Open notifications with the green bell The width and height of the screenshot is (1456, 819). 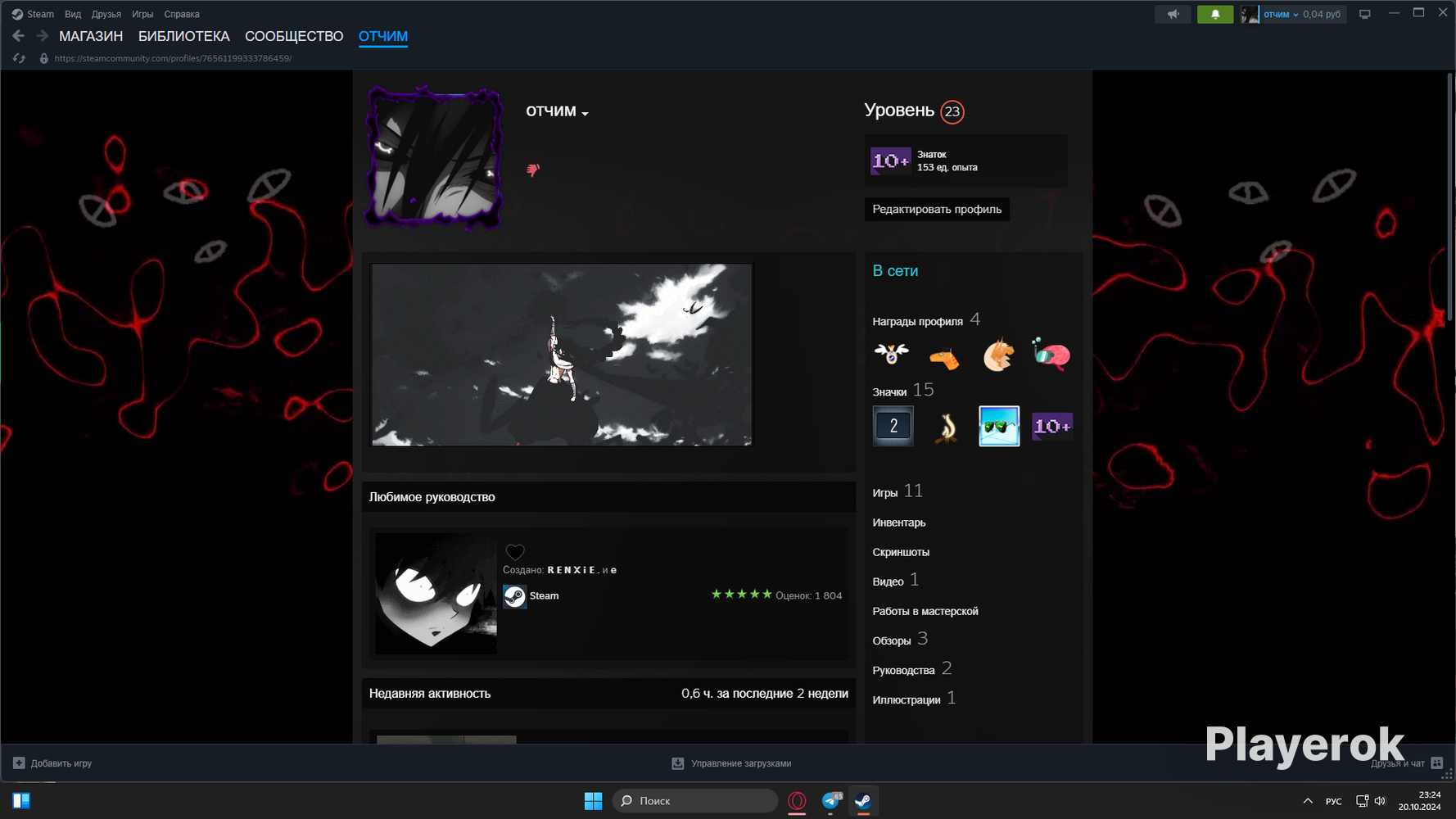(1215, 14)
